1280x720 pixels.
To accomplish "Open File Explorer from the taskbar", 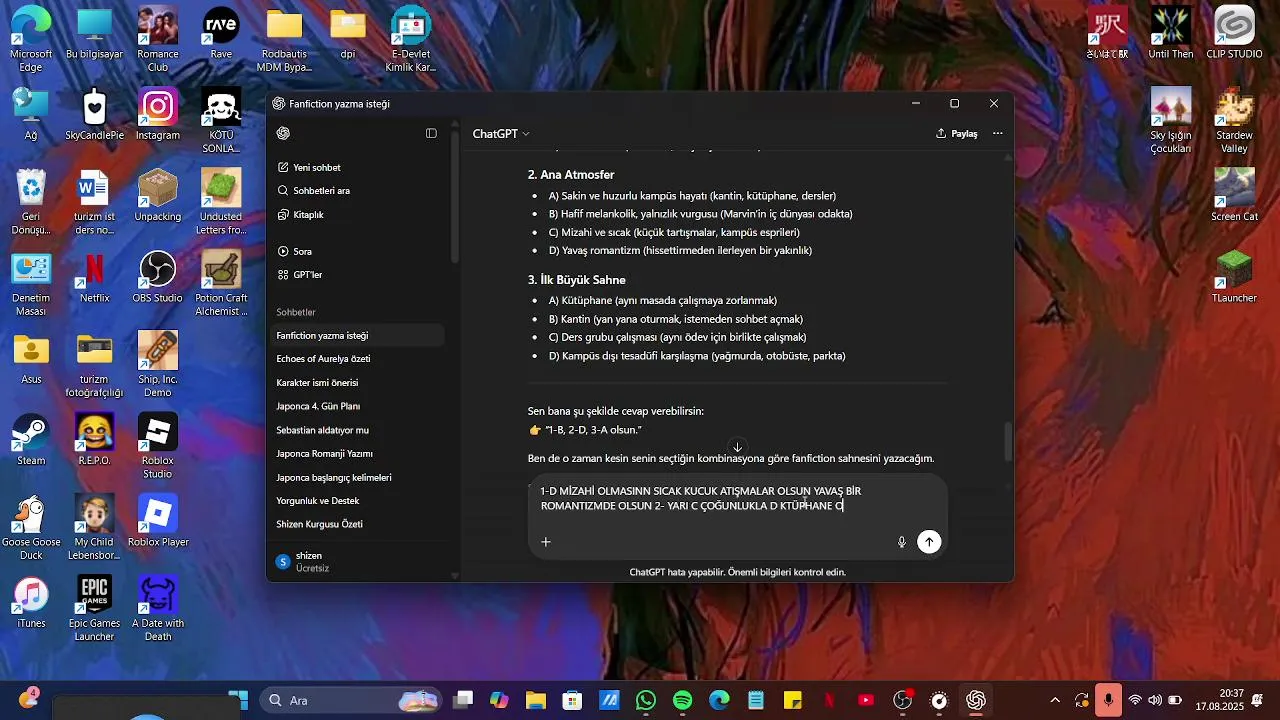I will pyautogui.click(x=536, y=700).
